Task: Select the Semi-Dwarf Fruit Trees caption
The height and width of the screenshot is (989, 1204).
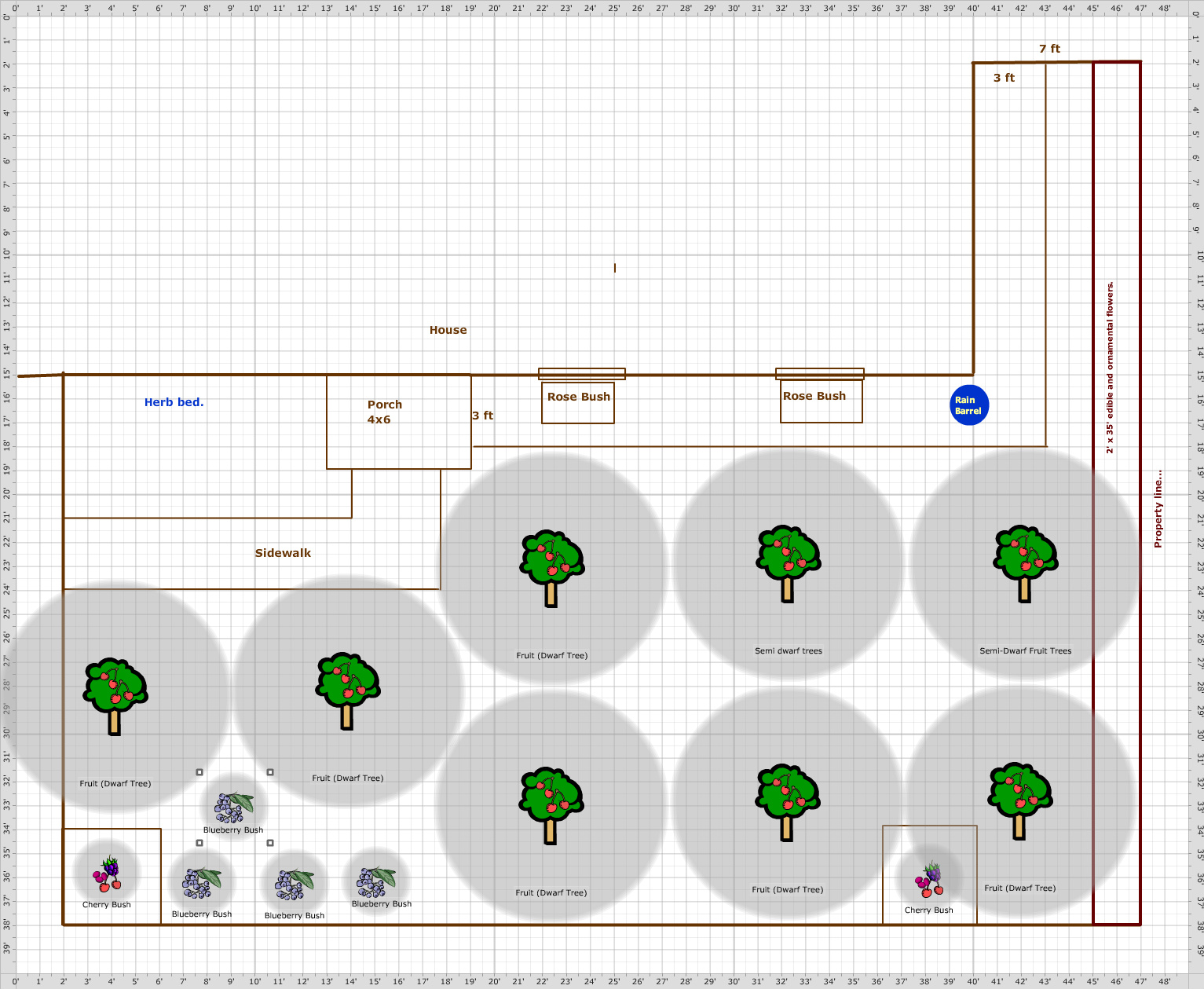Action: pos(1026,650)
